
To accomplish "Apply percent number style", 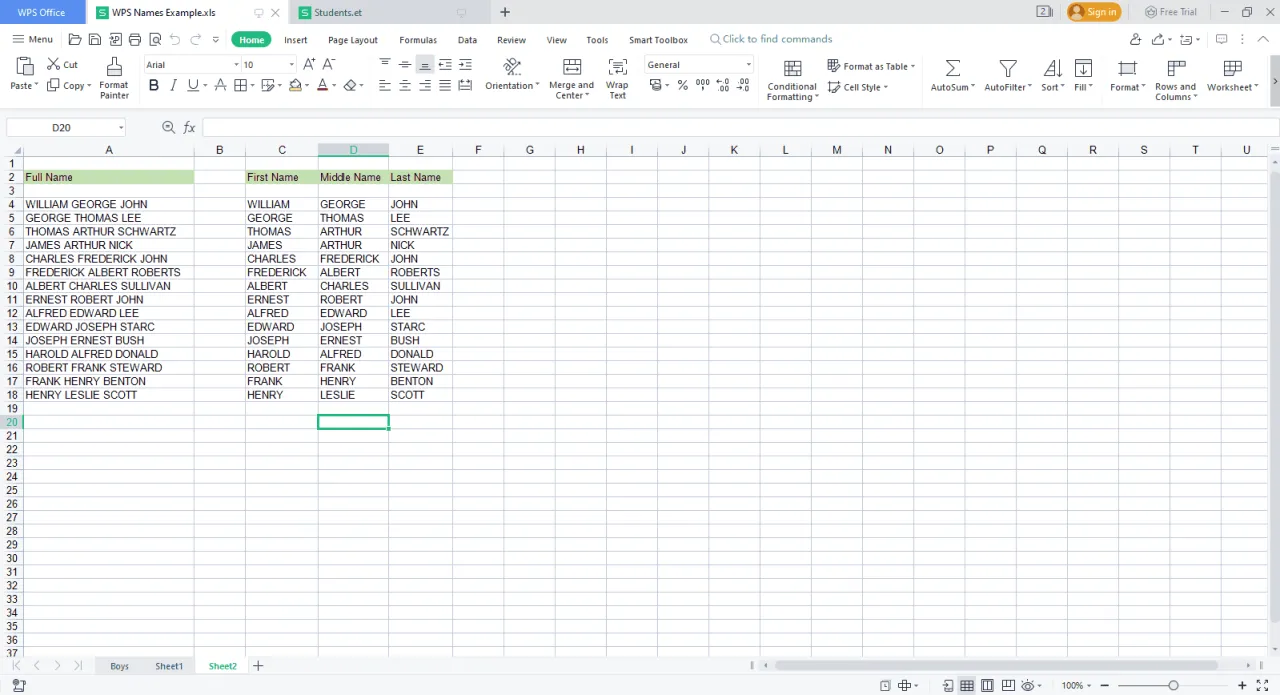I will pyautogui.click(x=682, y=85).
